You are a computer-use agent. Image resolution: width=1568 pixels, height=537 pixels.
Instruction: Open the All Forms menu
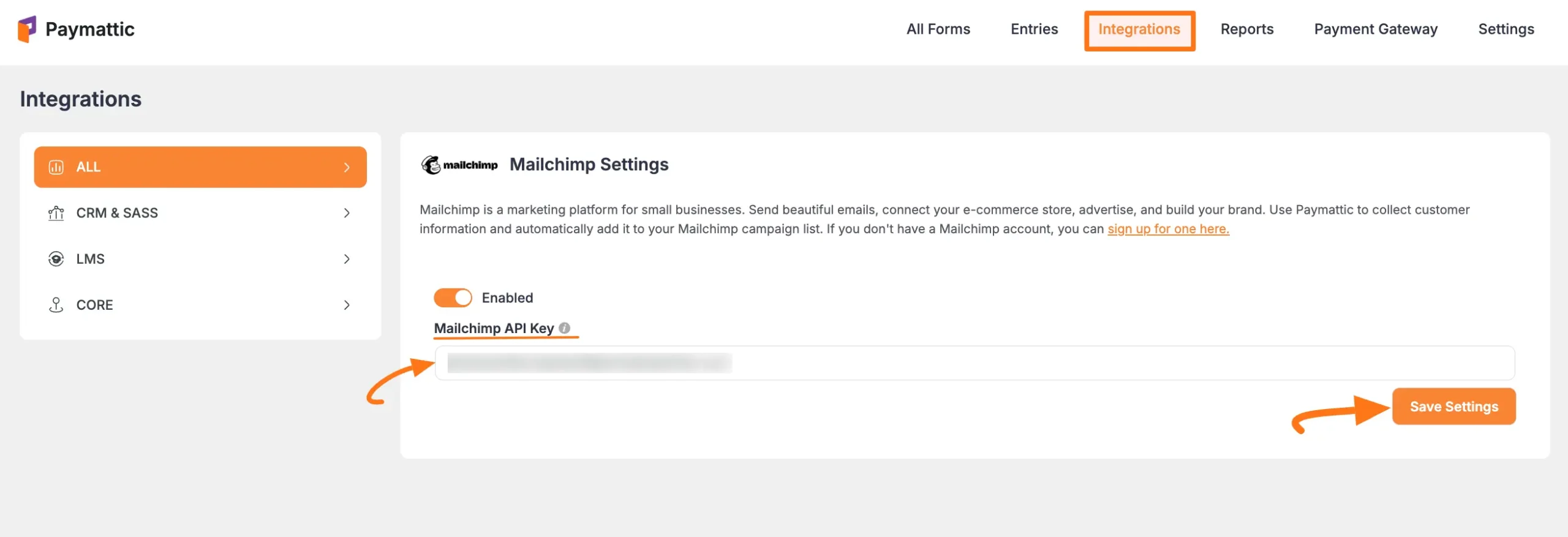point(938,29)
